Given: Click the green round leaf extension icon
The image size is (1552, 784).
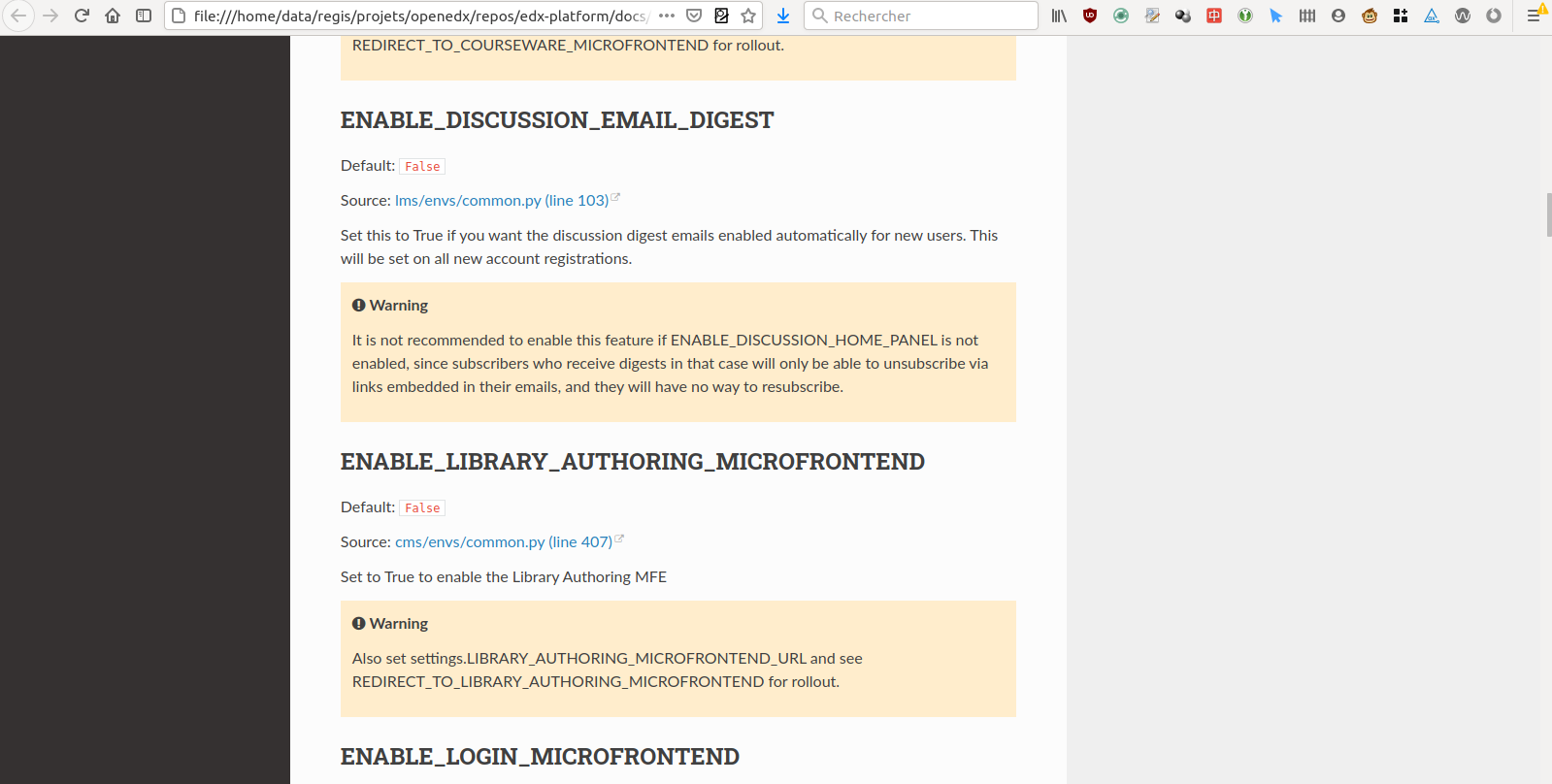Looking at the screenshot, I should (x=1245, y=16).
